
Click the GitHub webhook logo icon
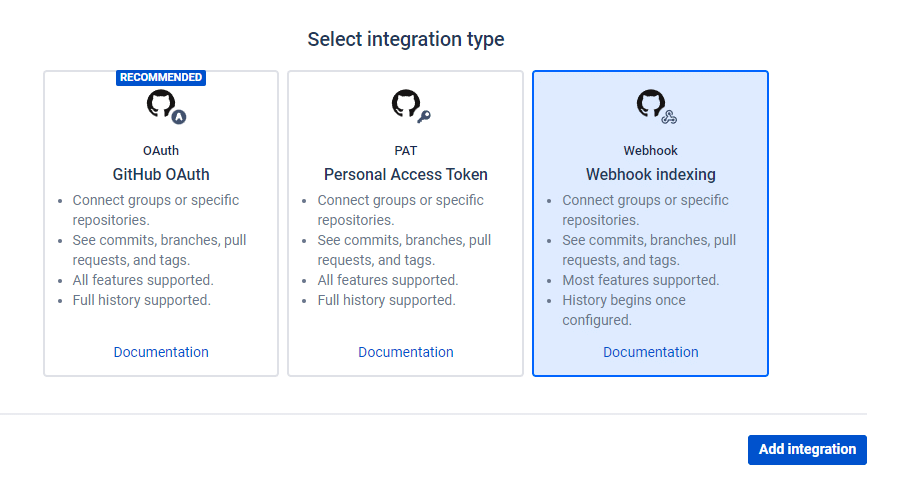(654, 105)
